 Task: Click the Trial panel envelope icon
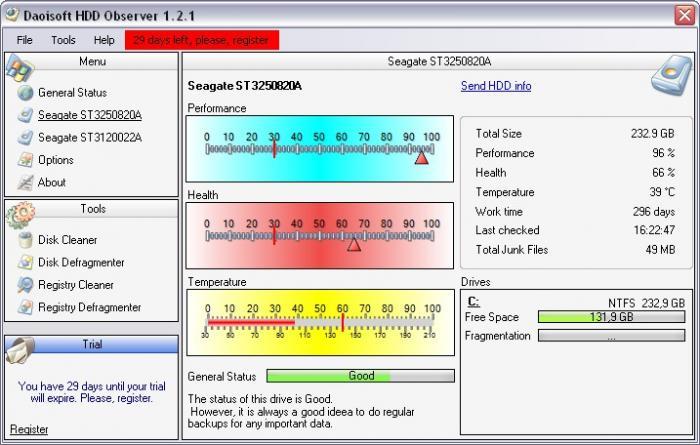pyautogui.click(x=20, y=350)
